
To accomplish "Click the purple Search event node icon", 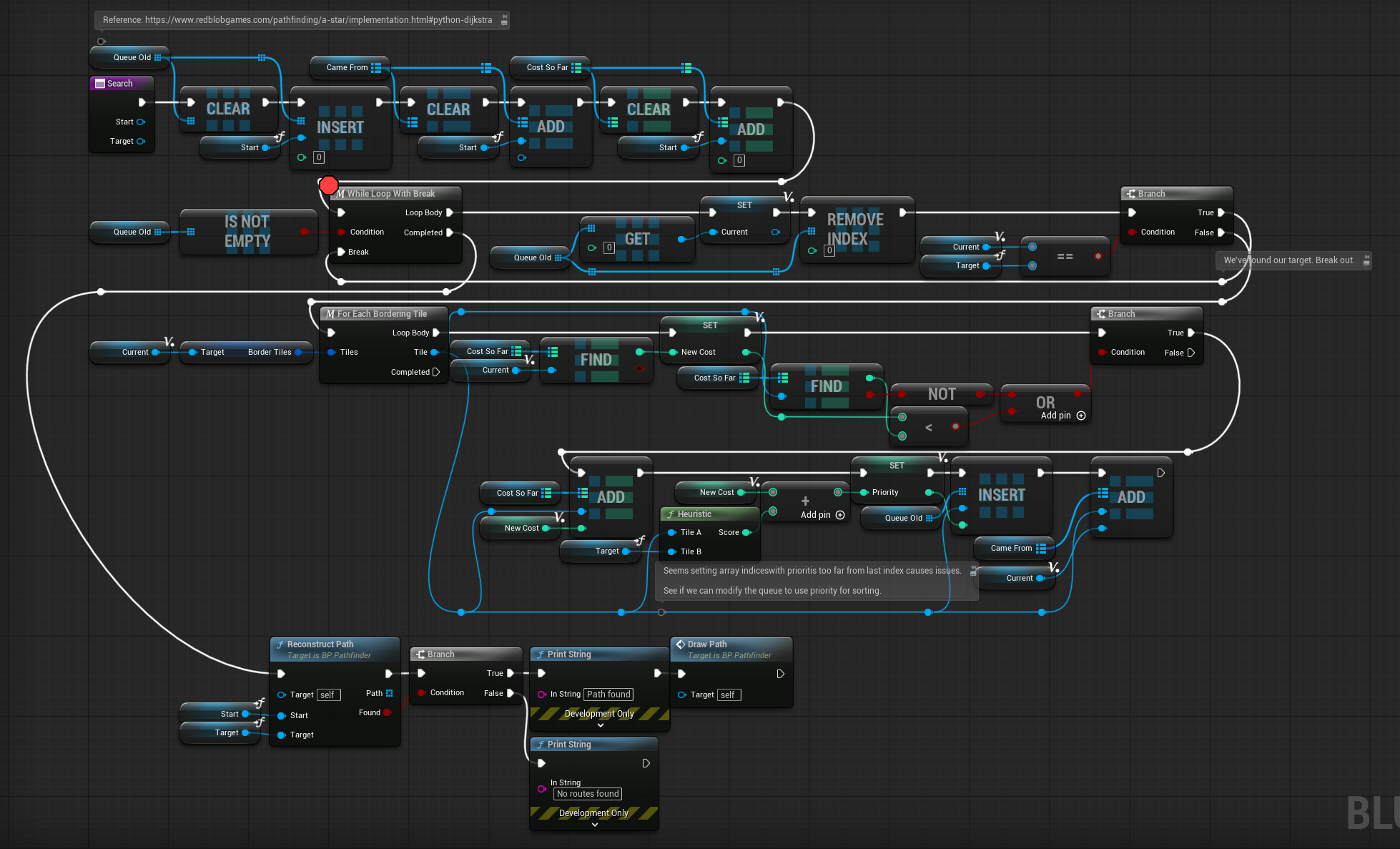I will coord(100,83).
